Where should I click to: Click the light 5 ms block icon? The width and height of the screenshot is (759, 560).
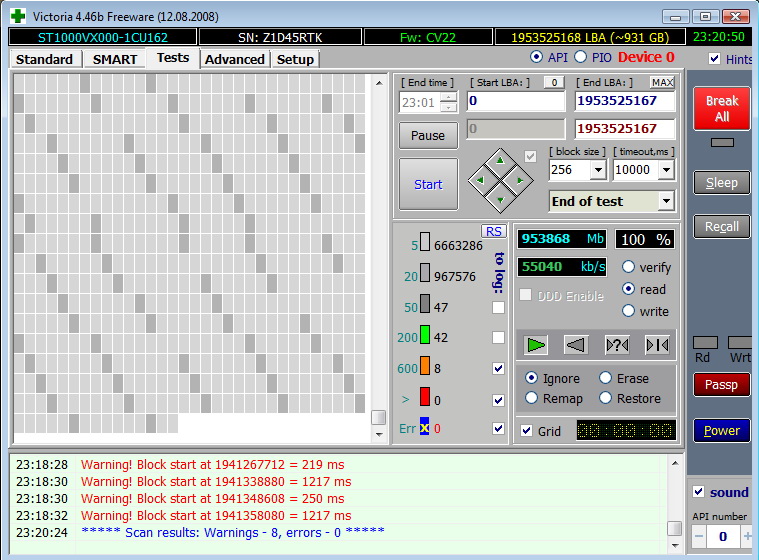425,242
